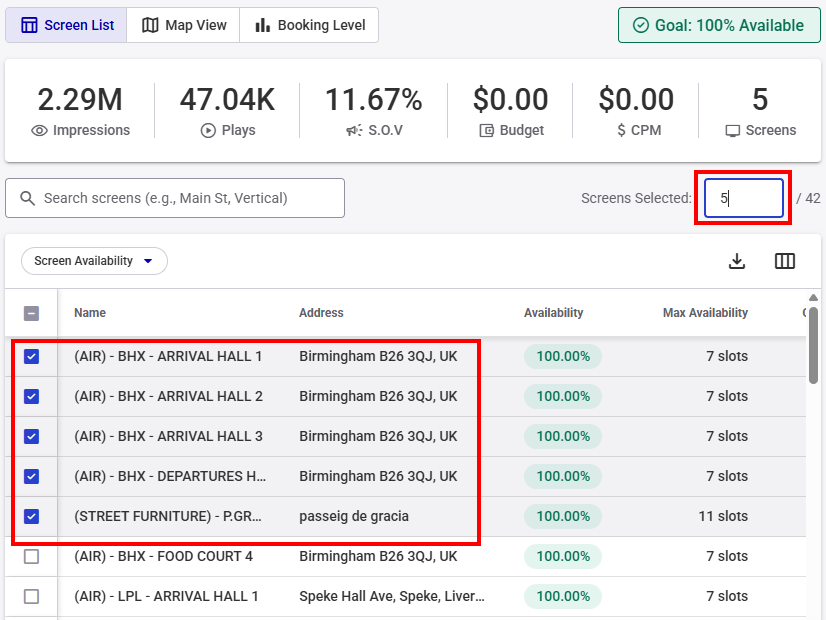
Task: Click the table's vertical scrollbar
Action: [x=813, y=345]
